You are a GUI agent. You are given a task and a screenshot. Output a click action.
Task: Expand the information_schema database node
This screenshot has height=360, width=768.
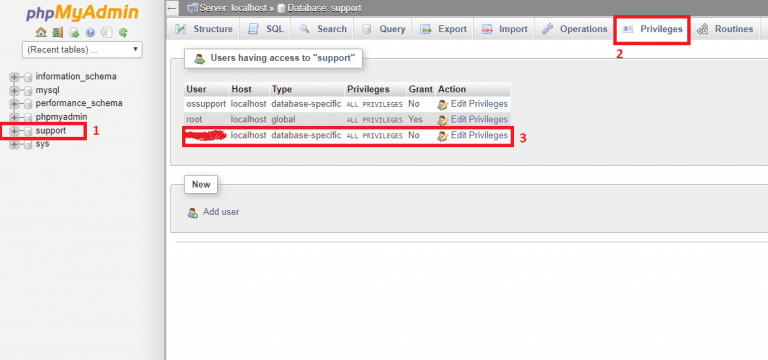(14, 77)
